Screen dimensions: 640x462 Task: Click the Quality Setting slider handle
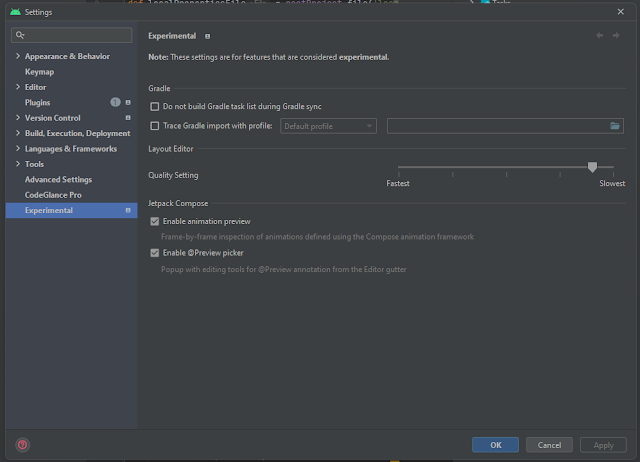(592, 168)
